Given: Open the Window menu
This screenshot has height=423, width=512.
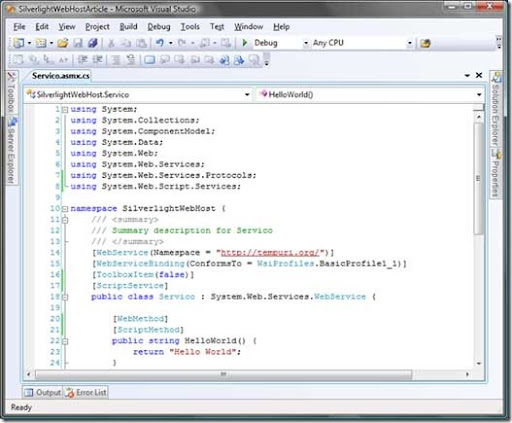Looking at the screenshot, I should pyautogui.click(x=248, y=27).
